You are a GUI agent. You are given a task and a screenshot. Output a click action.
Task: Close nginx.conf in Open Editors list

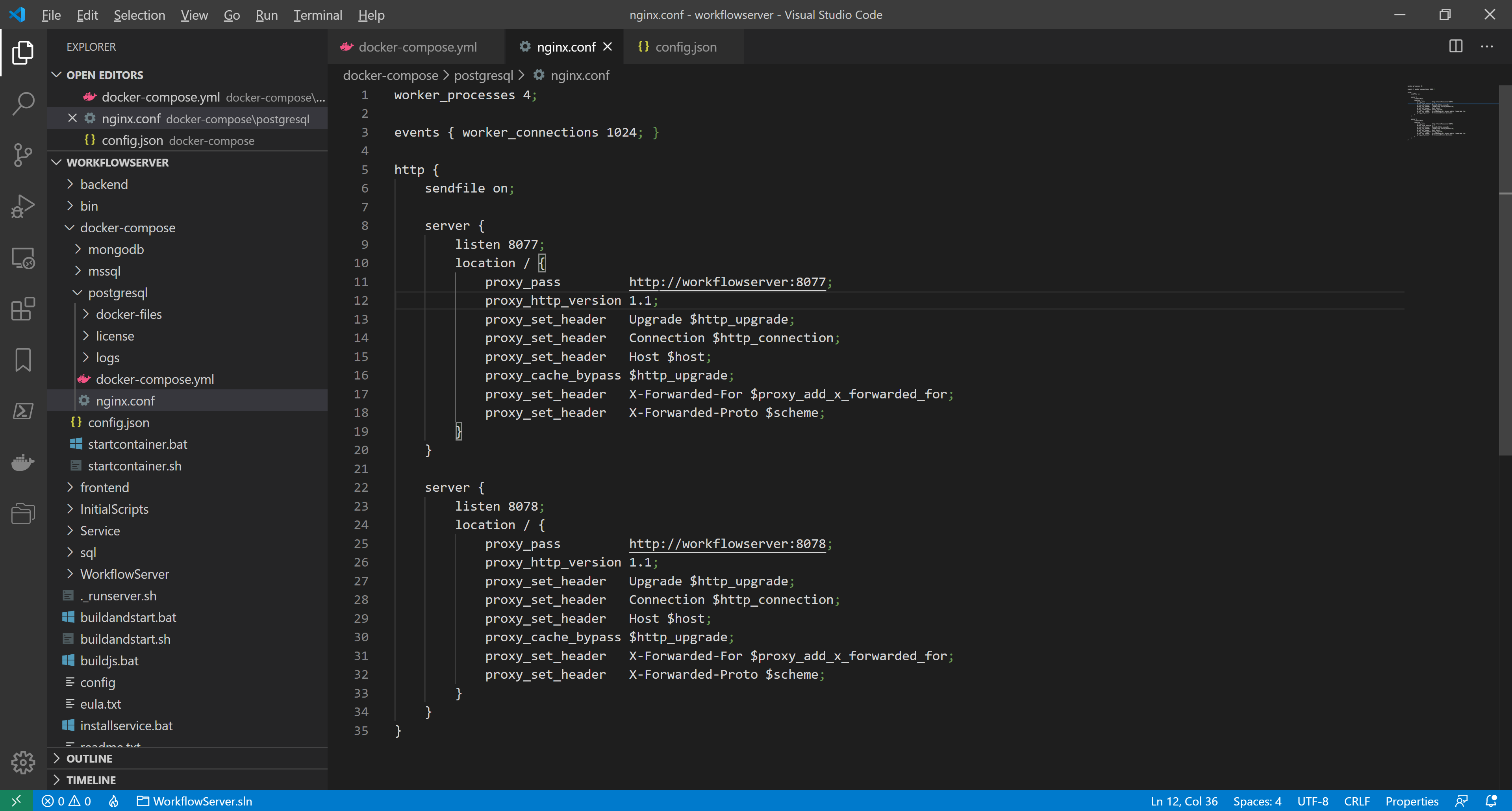pos(72,119)
